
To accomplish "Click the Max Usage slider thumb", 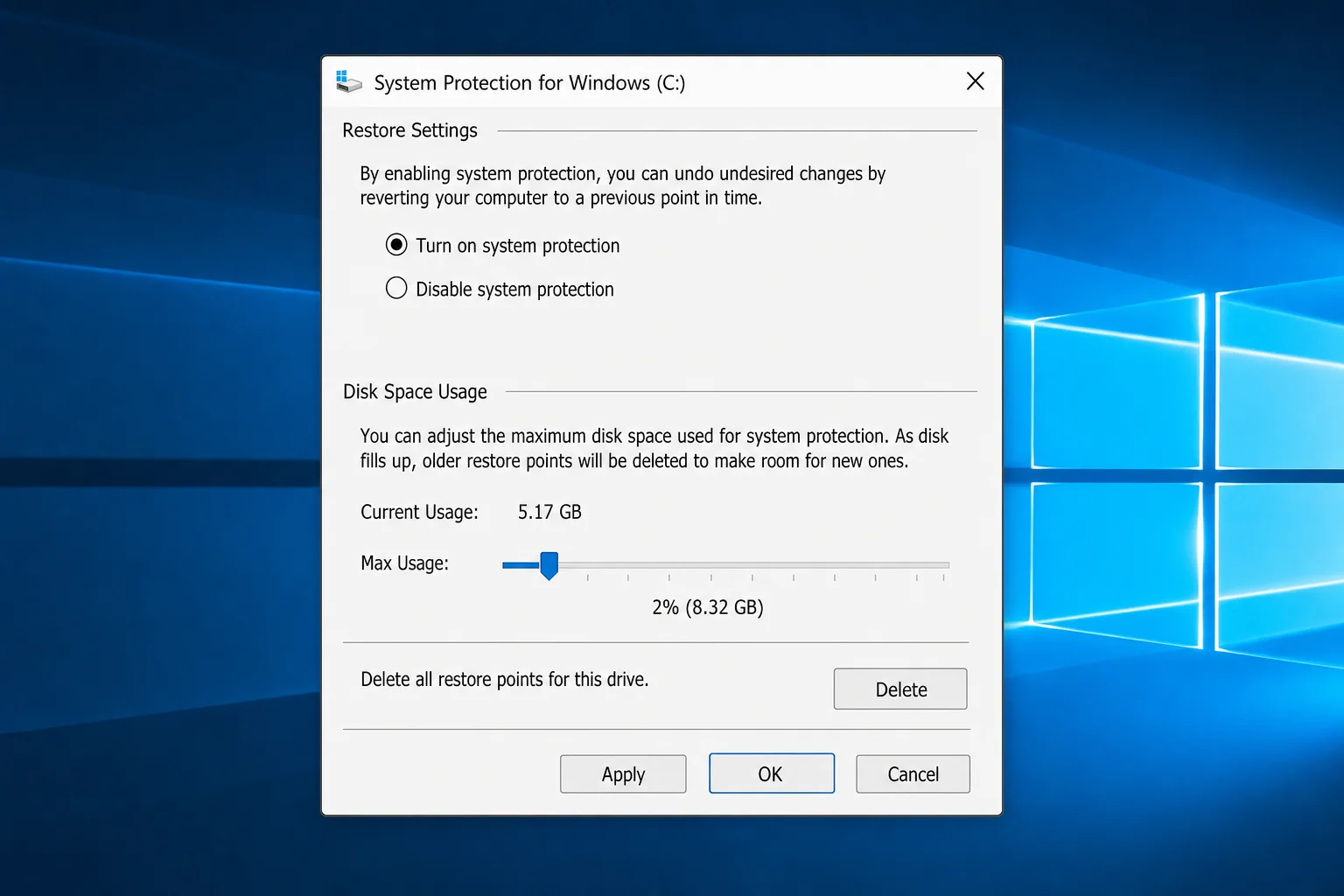I will [549, 565].
